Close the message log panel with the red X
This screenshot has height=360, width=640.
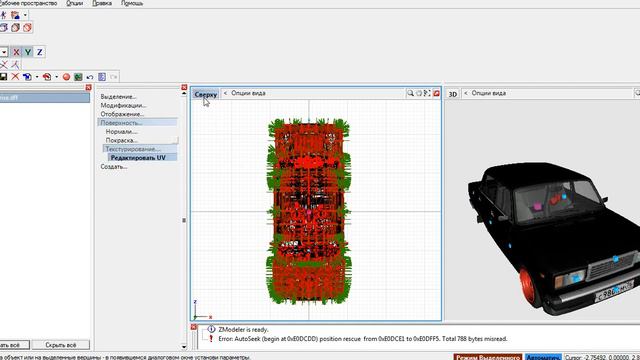tap(194, 327)
